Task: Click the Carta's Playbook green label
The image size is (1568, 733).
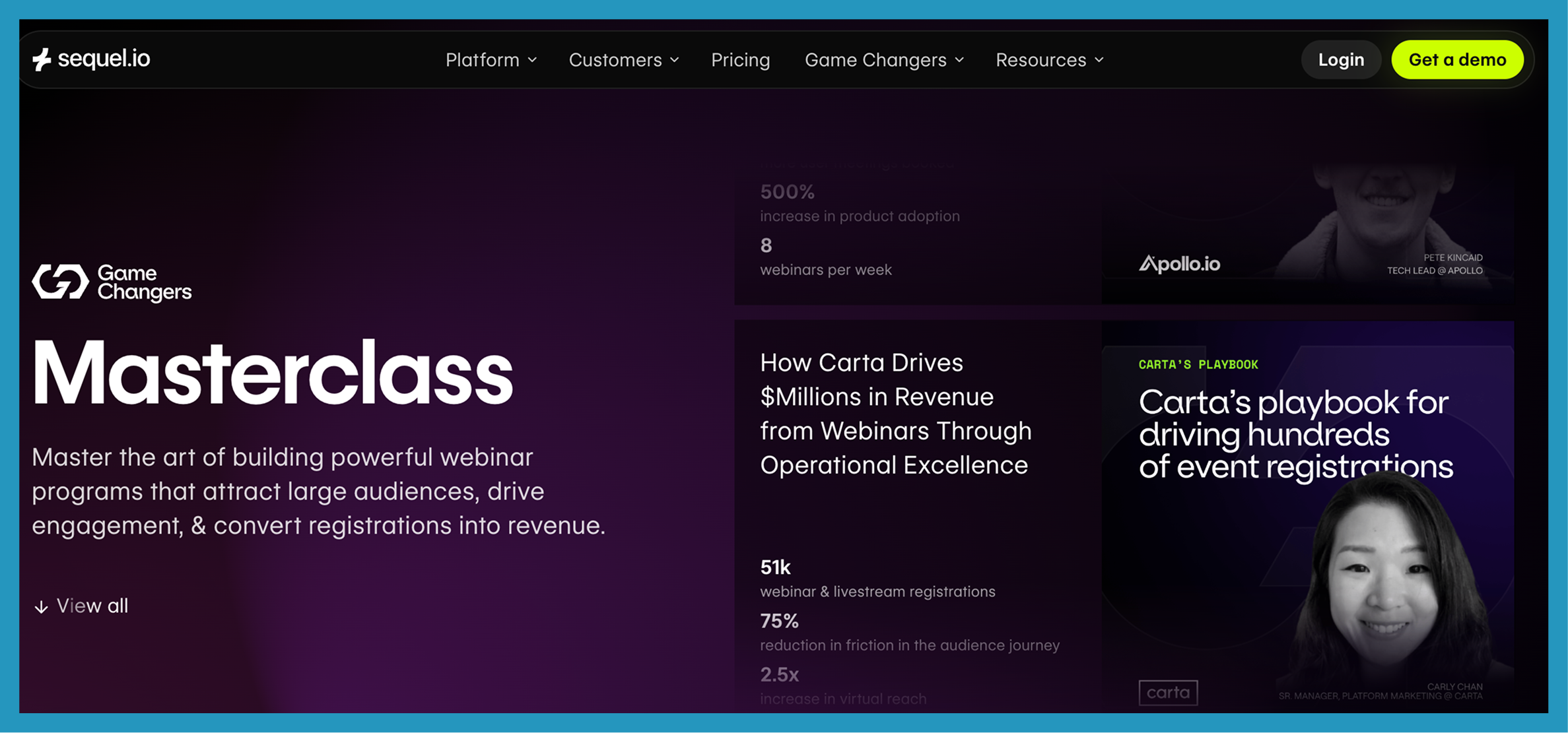Action: pos(1198,365)
